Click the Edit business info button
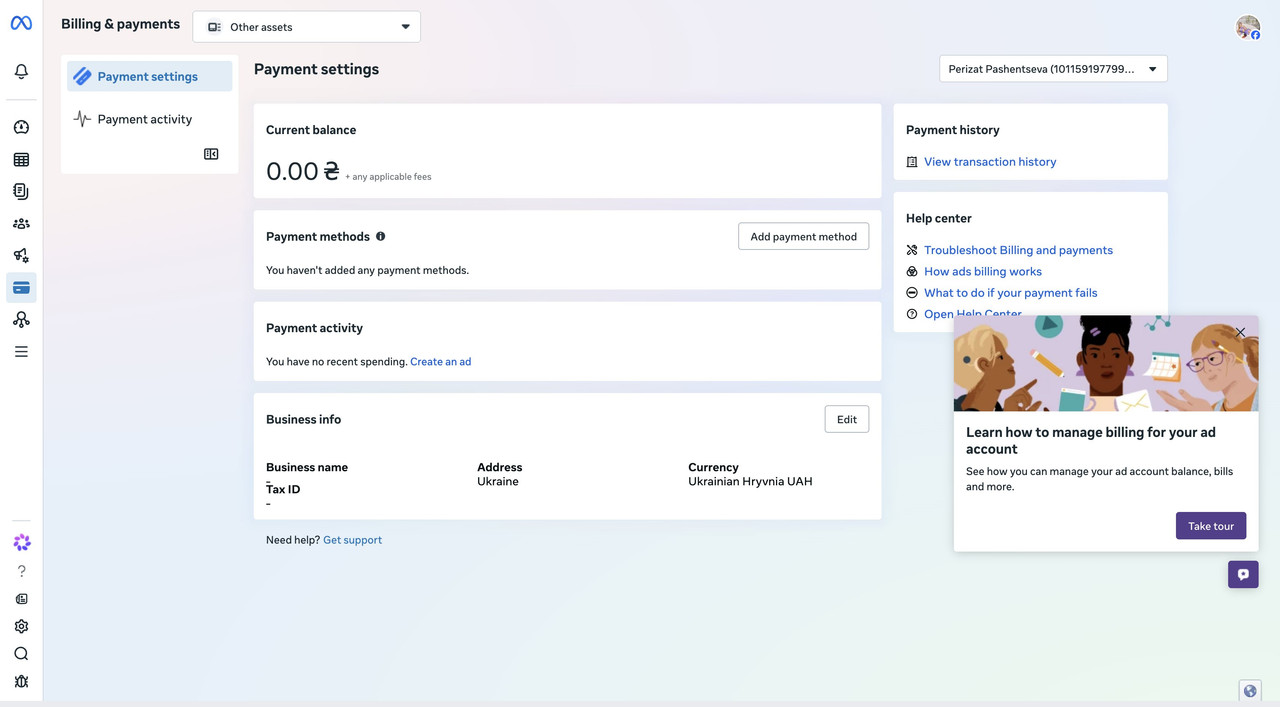 pos(847,419)
